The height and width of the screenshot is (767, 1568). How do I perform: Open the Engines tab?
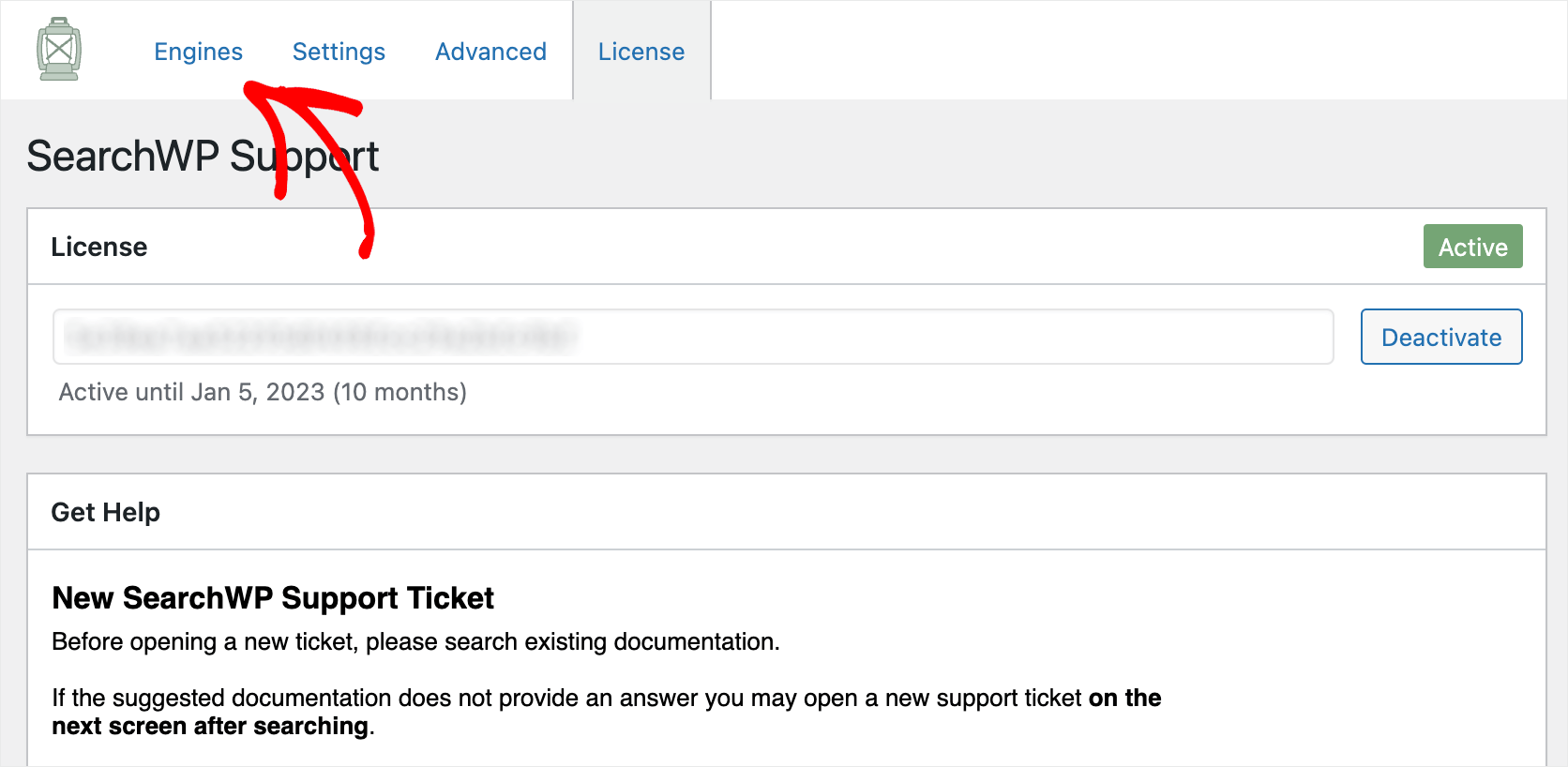pos(198,52)
